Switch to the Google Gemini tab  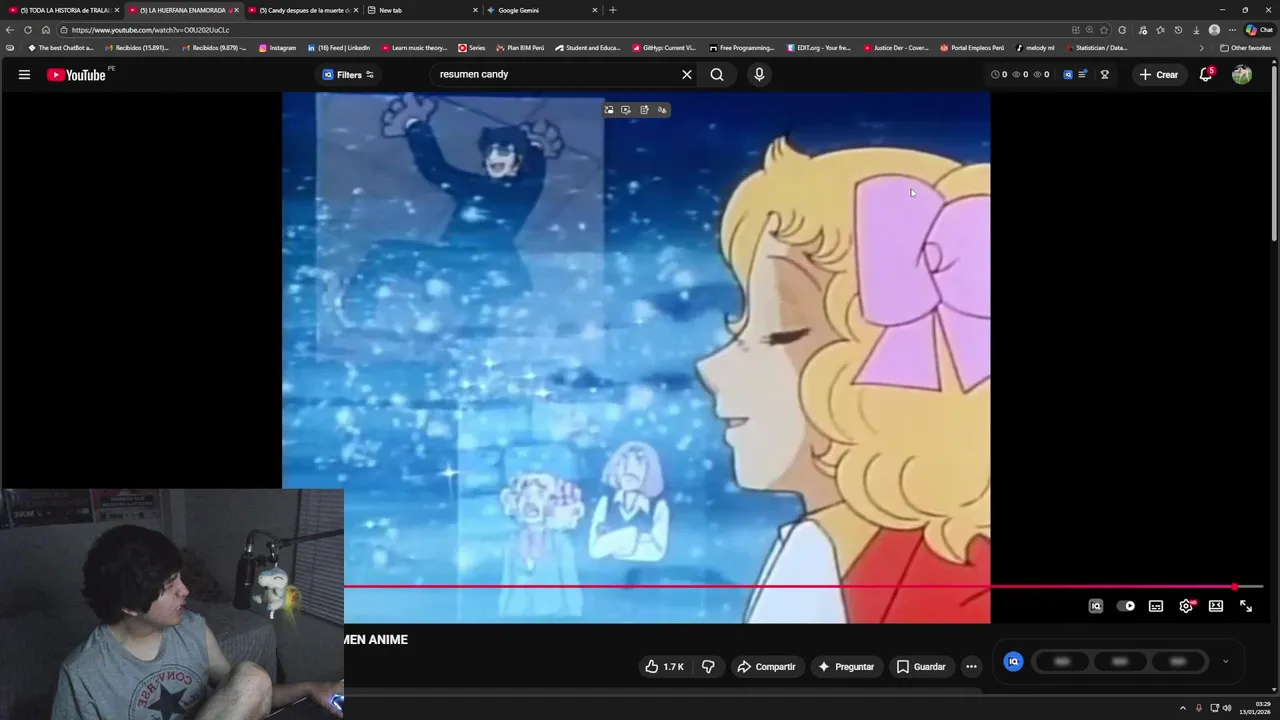pyautogui.click(x=541, y=10)
